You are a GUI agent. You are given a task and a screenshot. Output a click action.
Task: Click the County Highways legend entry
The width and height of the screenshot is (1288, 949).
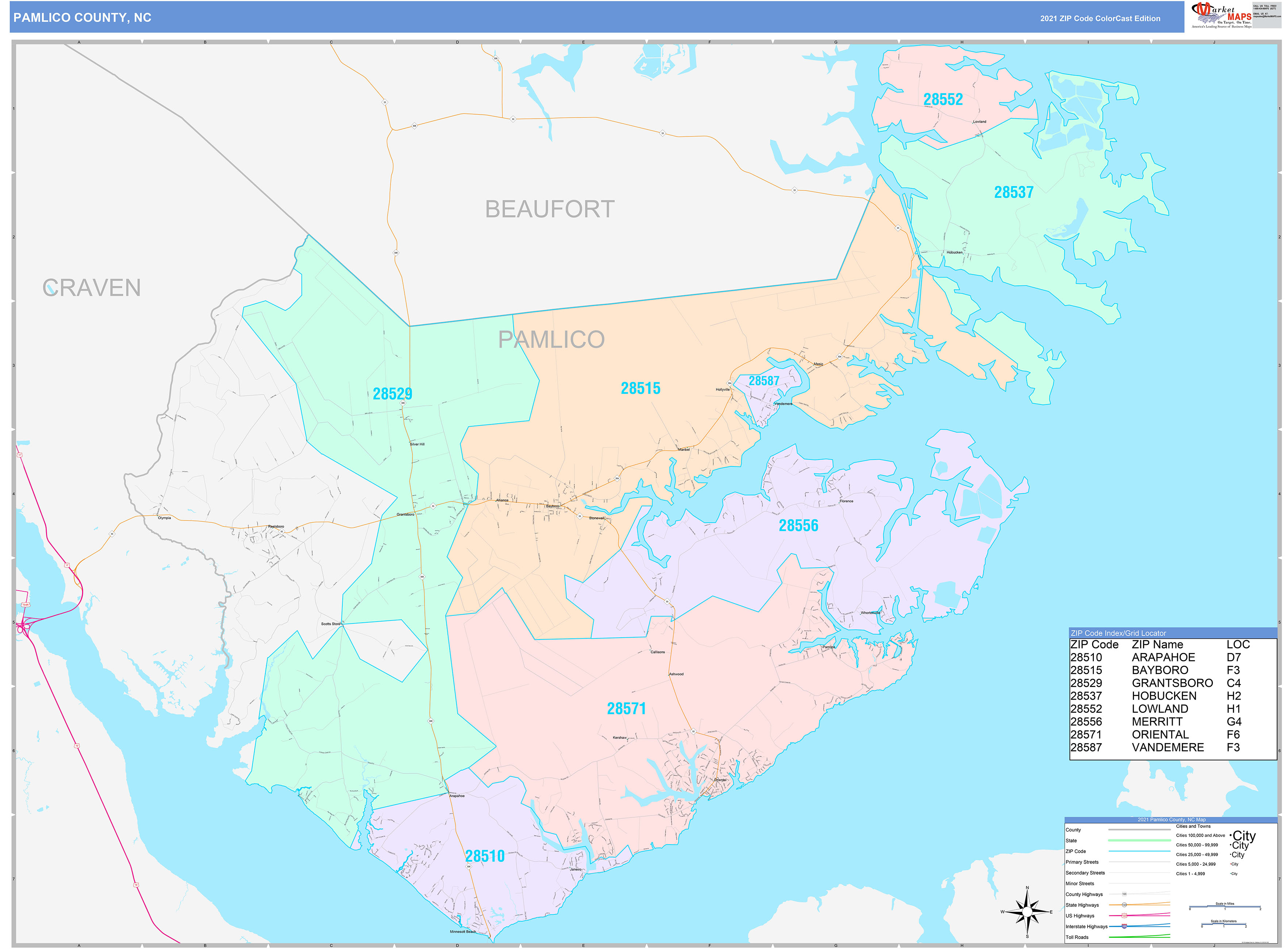(x=1084, y=894)
